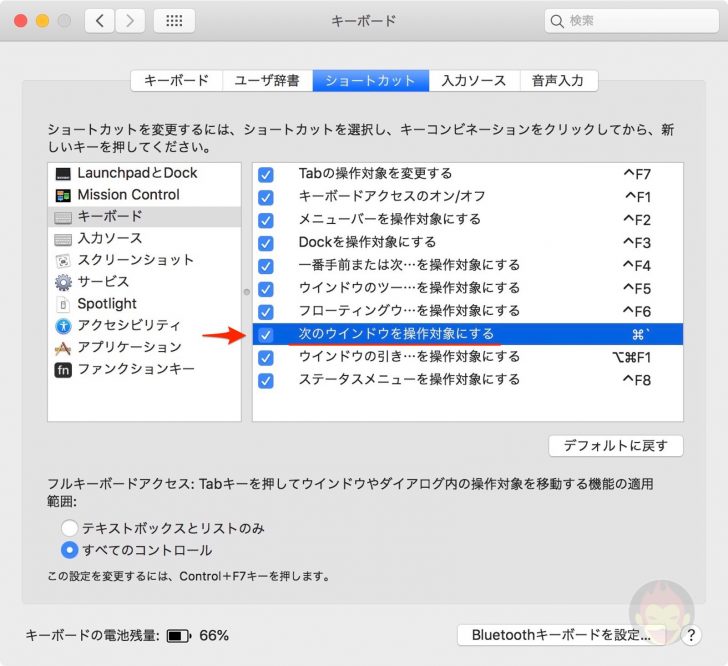Click the ⌥⌘F1 key combination

click(x=631, y=358)
